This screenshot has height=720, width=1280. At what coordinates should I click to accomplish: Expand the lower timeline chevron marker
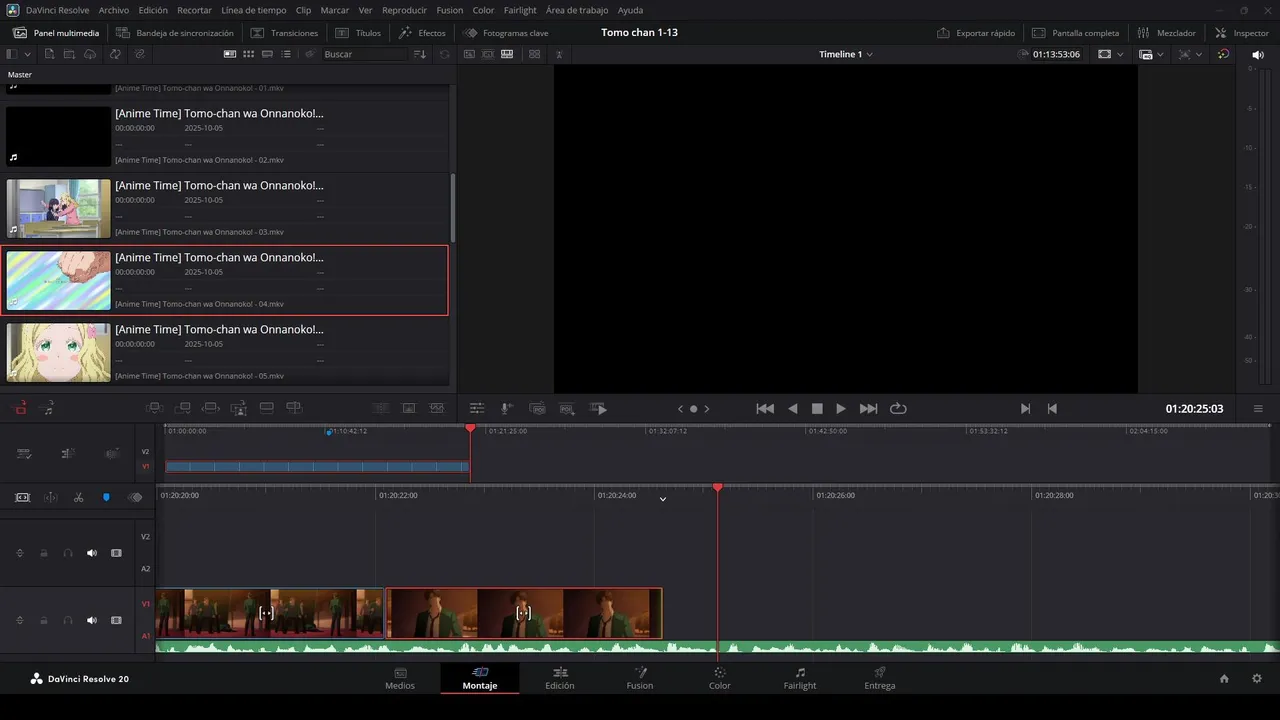click(662, 499)
